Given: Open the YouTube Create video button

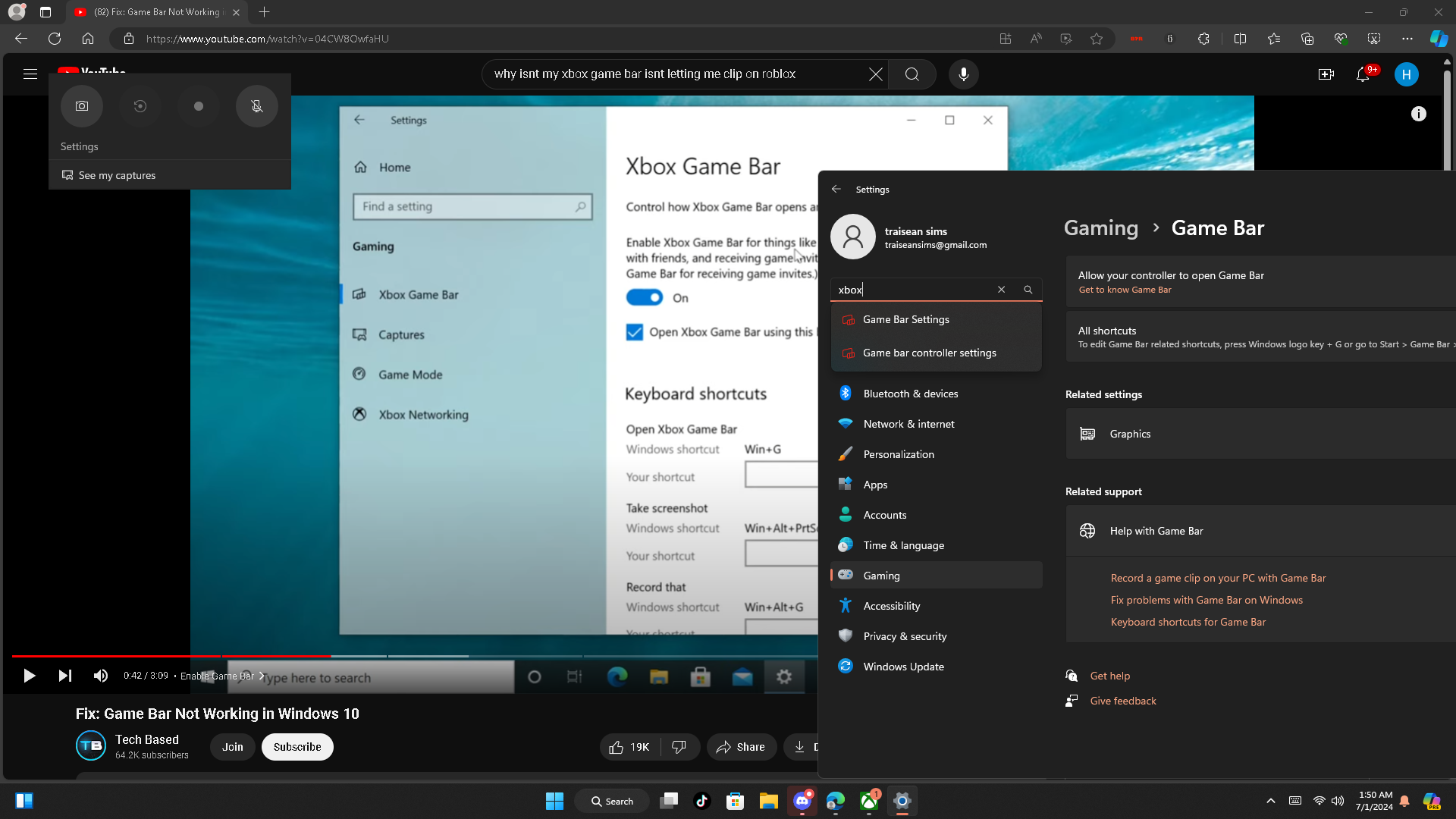Looking at the screenshot, I should point(1326,74).
